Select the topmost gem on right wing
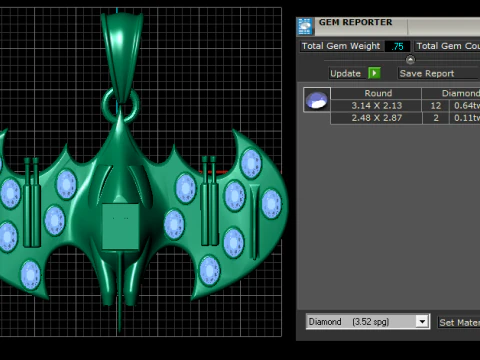480x360 pixels. click(x=251, y=164)
